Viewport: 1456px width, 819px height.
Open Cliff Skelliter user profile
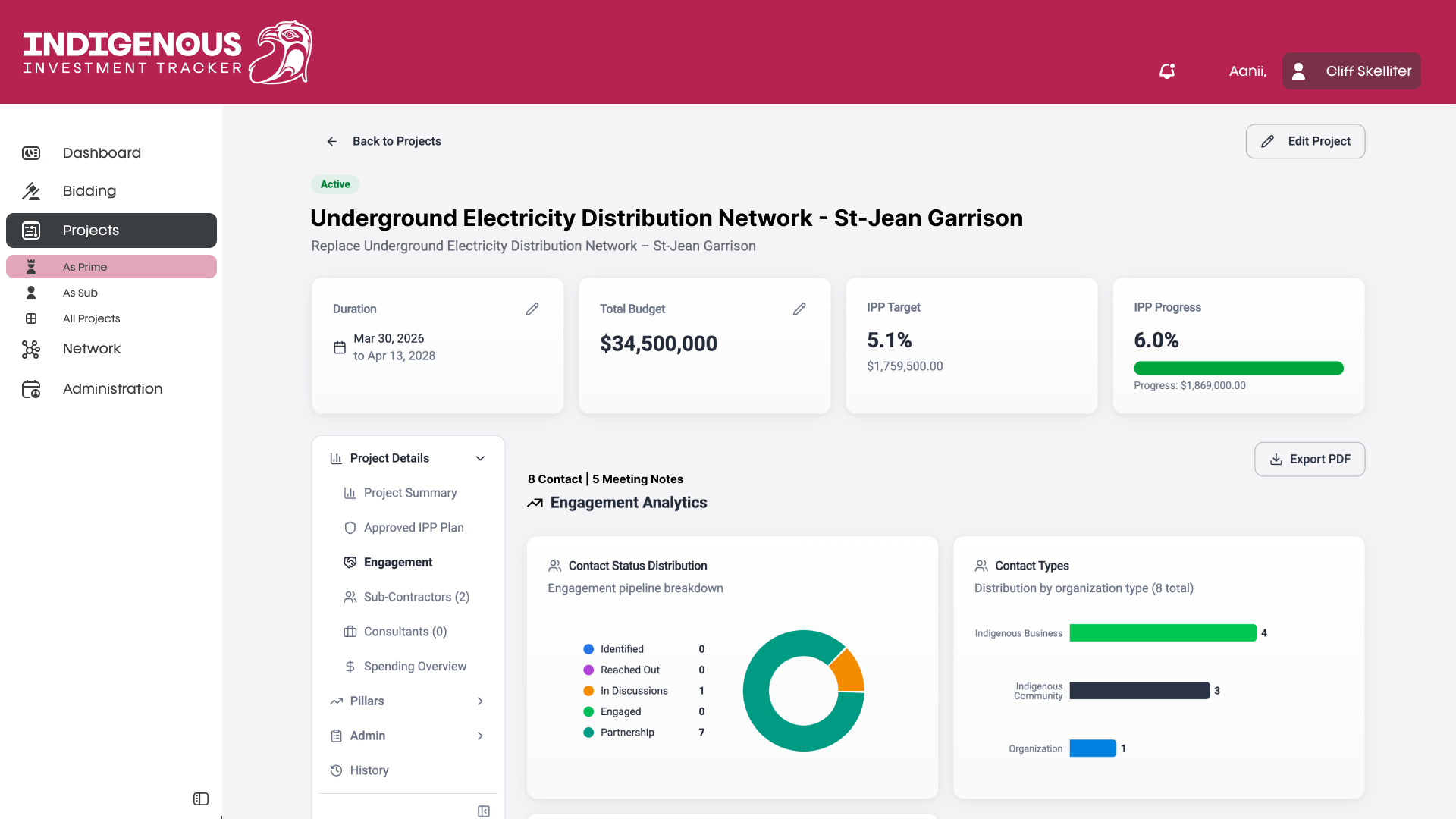[1351, 71]
